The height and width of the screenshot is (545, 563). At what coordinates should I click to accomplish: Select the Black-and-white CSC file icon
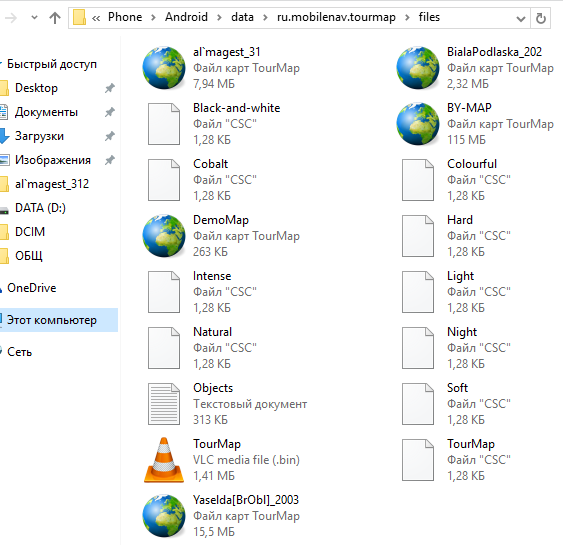[164, 124]
